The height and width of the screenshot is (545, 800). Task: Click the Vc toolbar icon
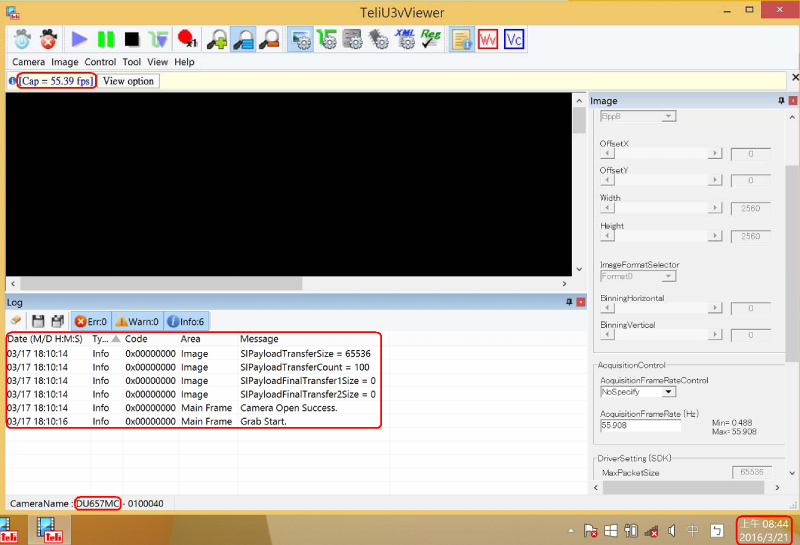[x=514, y=40]
